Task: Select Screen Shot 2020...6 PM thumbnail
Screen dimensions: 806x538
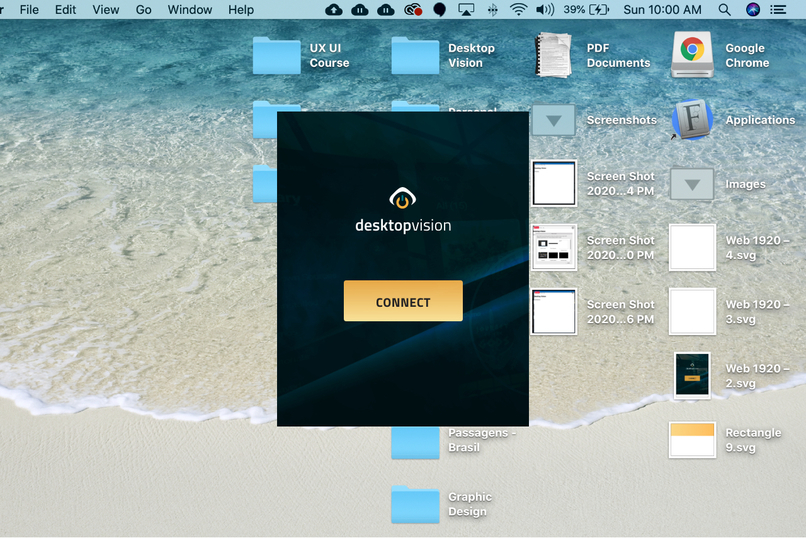Action: point(554,311)
